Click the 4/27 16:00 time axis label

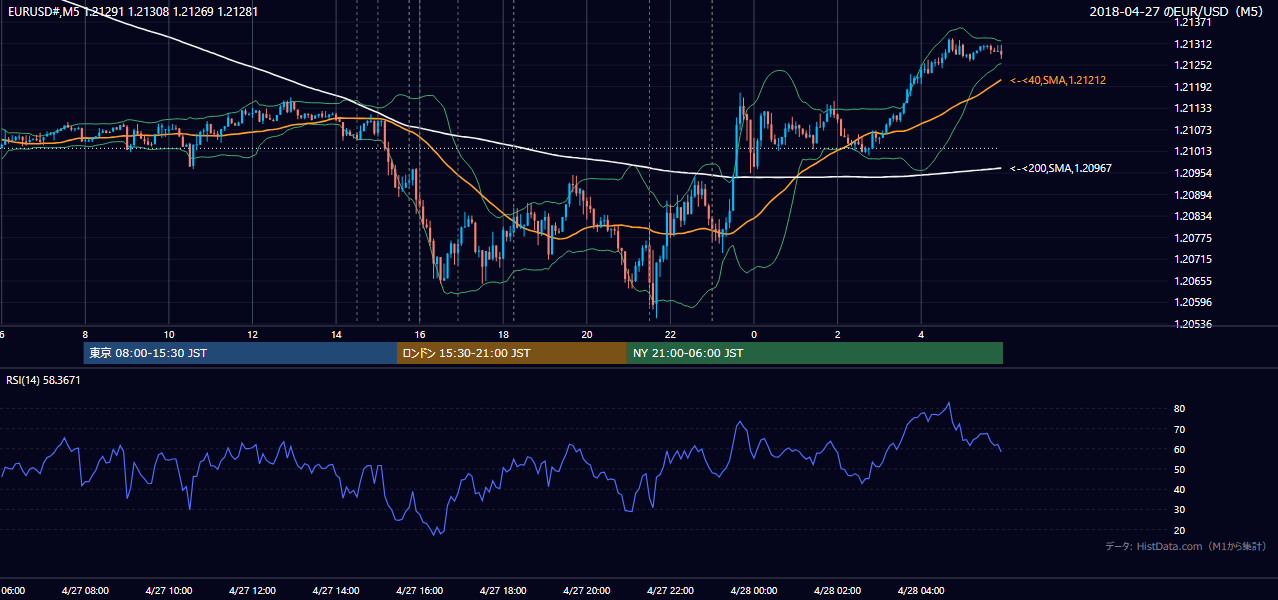point(419,591)
